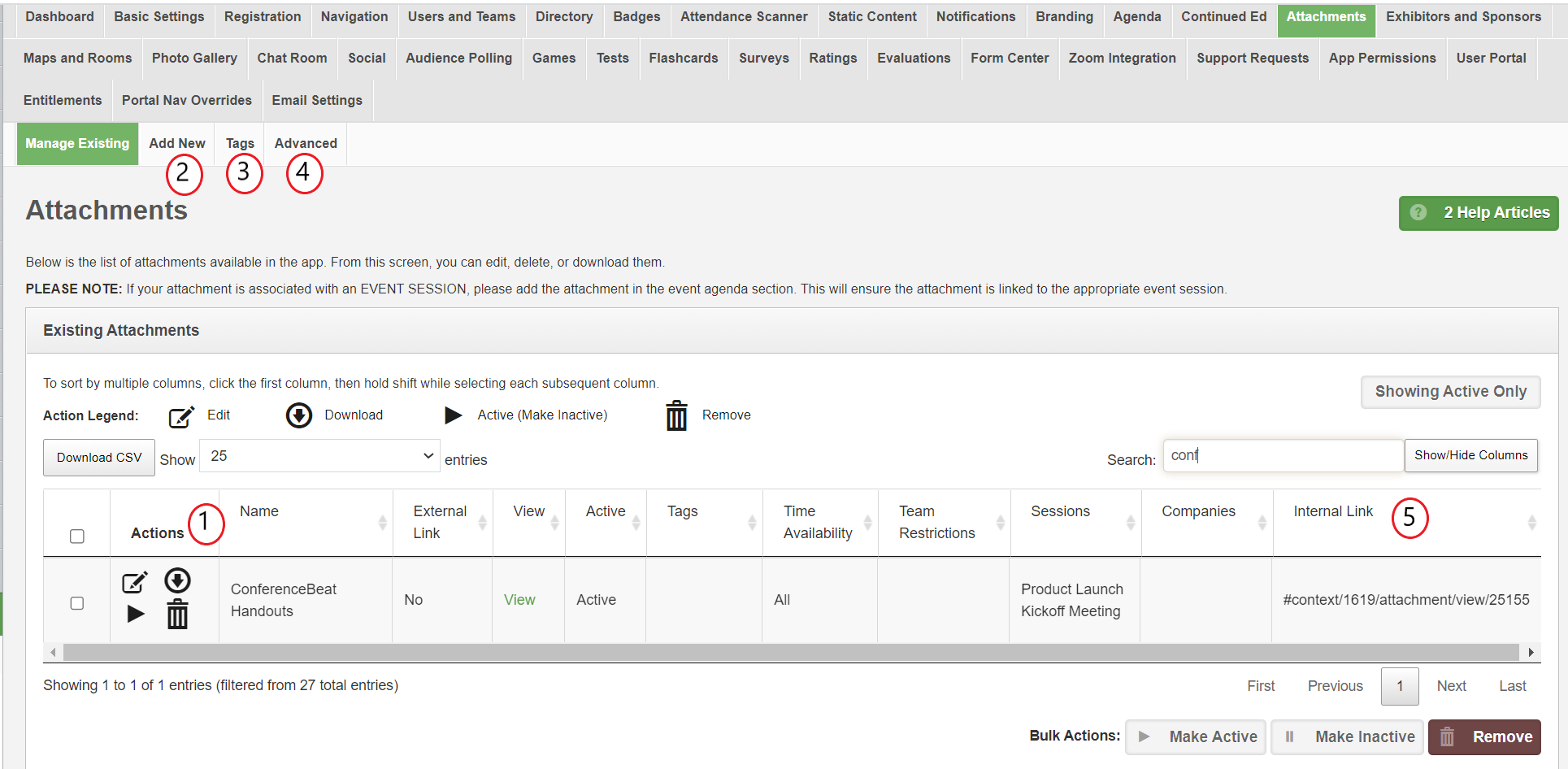This screenshot has height=769, width=1568.
Task: Open the View link for ConferenceBeat Handouts
Action: click(519, 600)
